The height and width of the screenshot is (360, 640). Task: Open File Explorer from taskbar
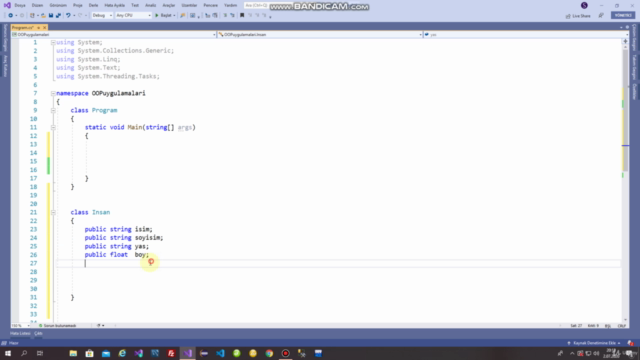click(73, 353)
